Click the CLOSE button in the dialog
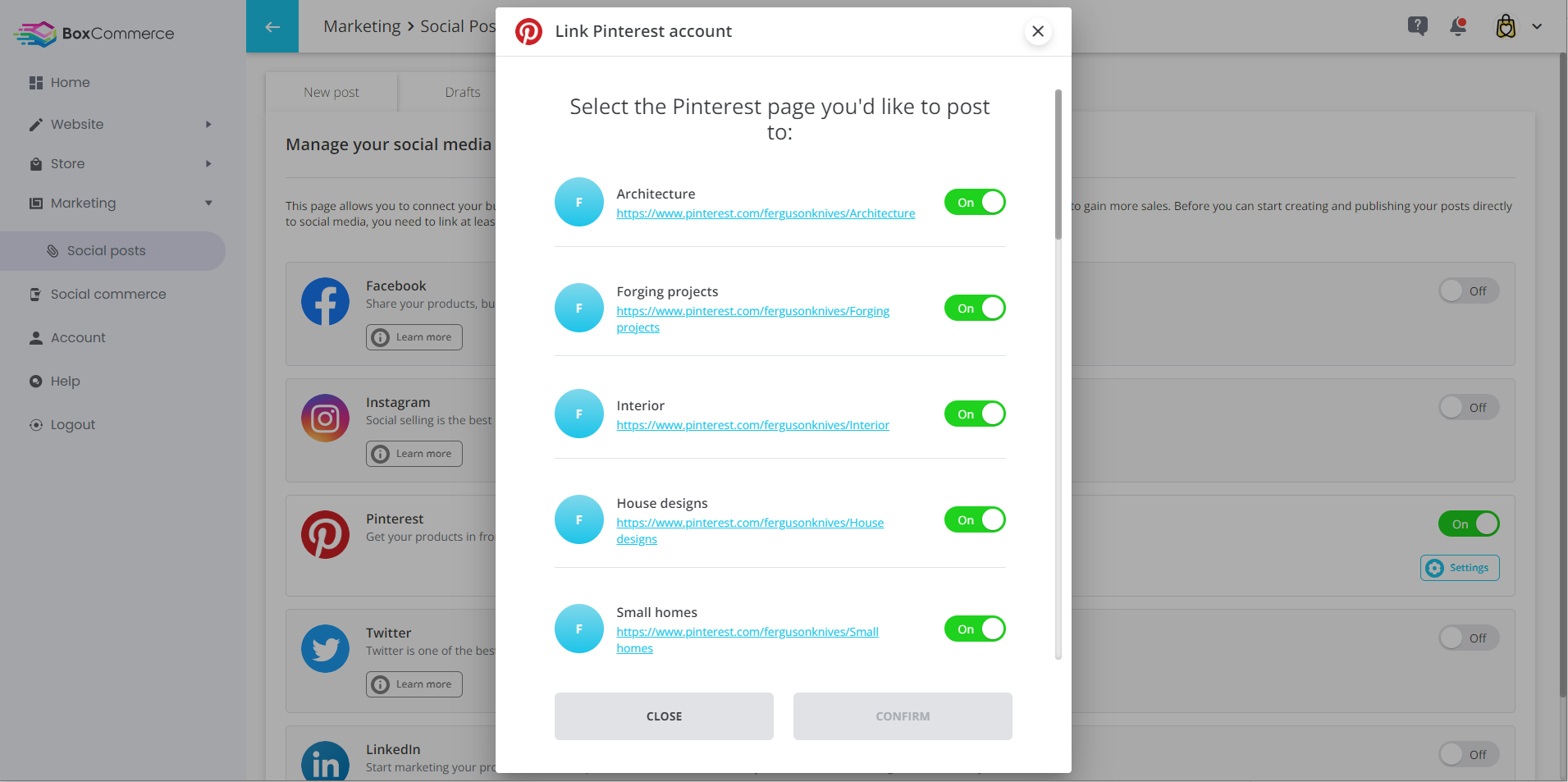Viewport: 1568px width, 782px height. coord(664,716)
